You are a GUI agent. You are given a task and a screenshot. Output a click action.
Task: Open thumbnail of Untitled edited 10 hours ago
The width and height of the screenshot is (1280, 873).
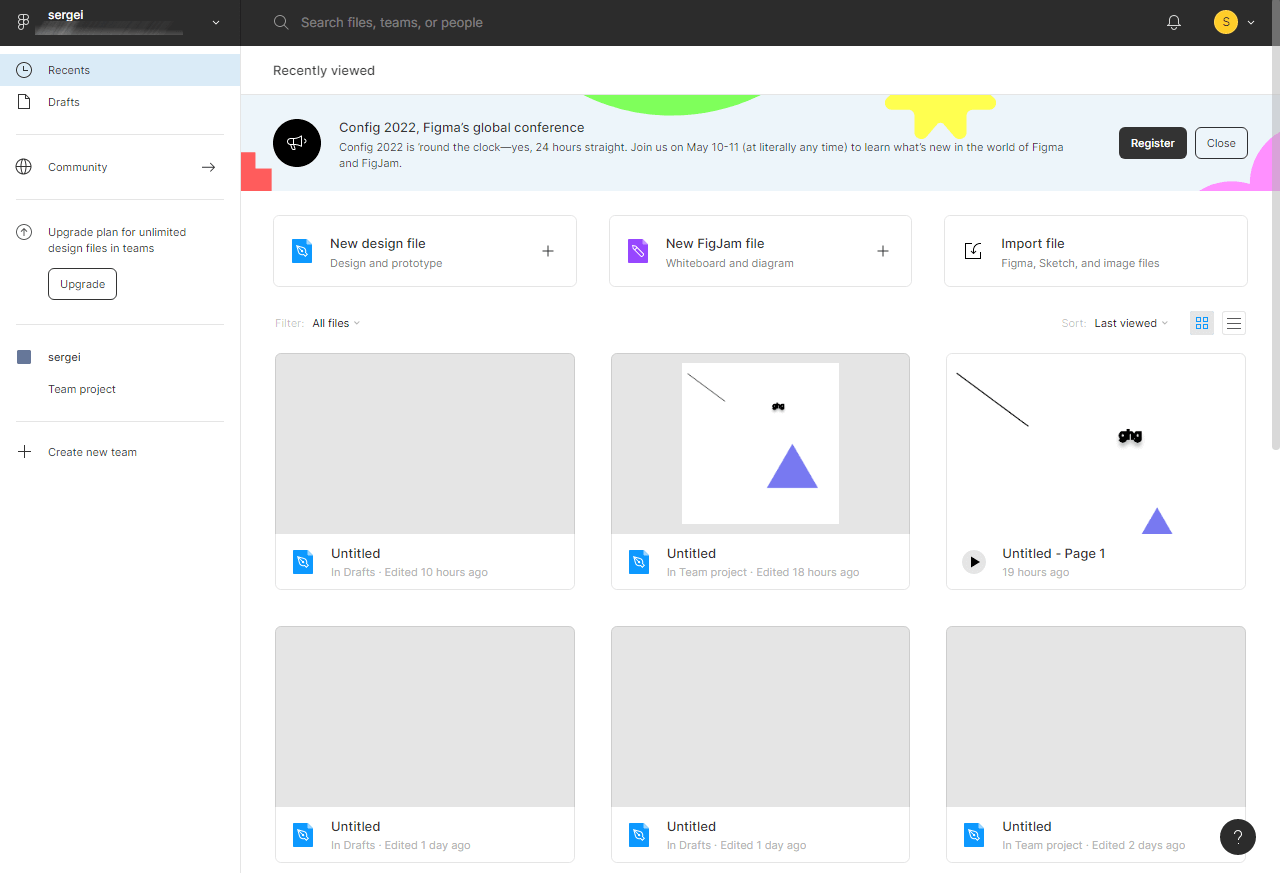point(425,443)
